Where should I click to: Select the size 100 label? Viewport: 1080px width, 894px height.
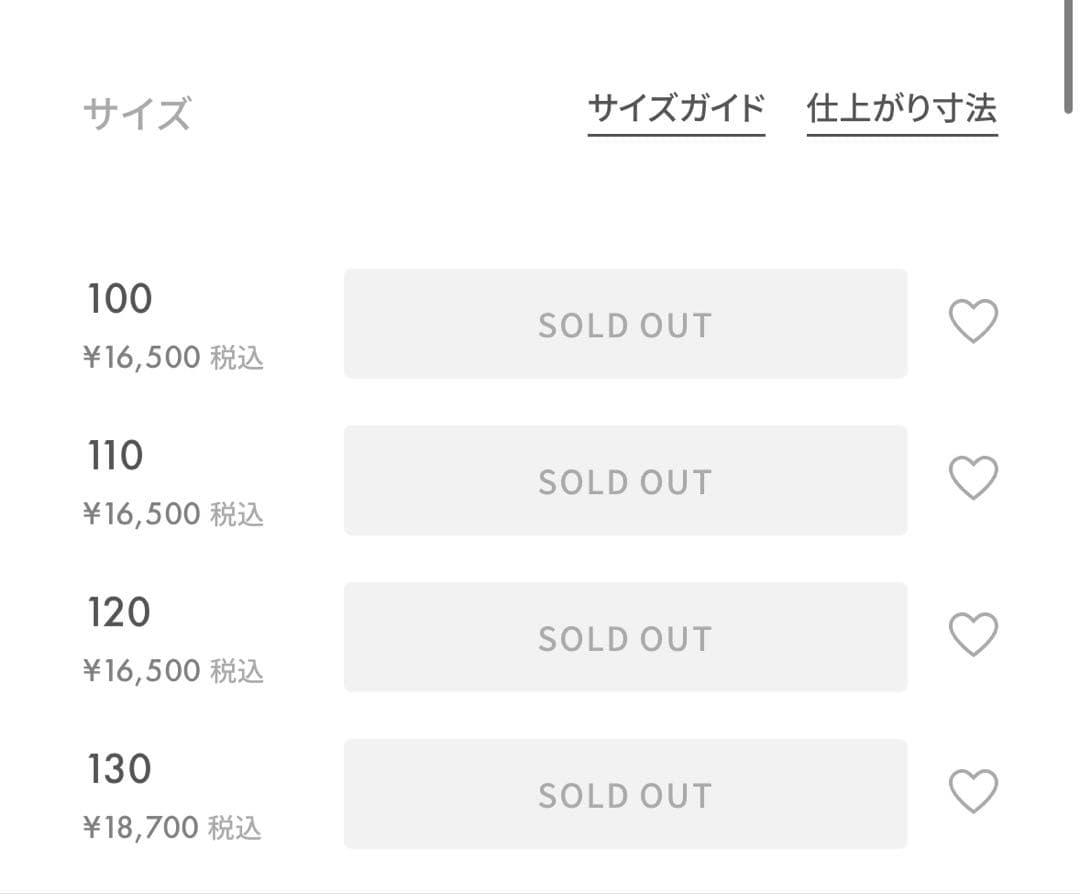click(120, 299)
